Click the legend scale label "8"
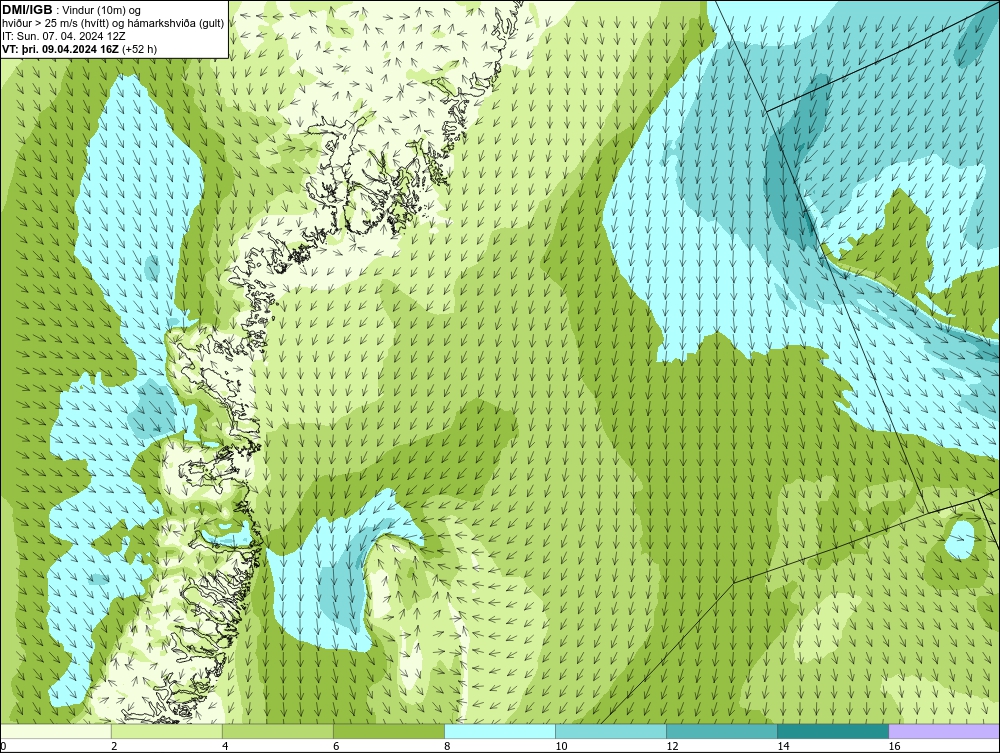This screenshot has height=753, width=1000. pyautogui.click(x=447, y=747)
